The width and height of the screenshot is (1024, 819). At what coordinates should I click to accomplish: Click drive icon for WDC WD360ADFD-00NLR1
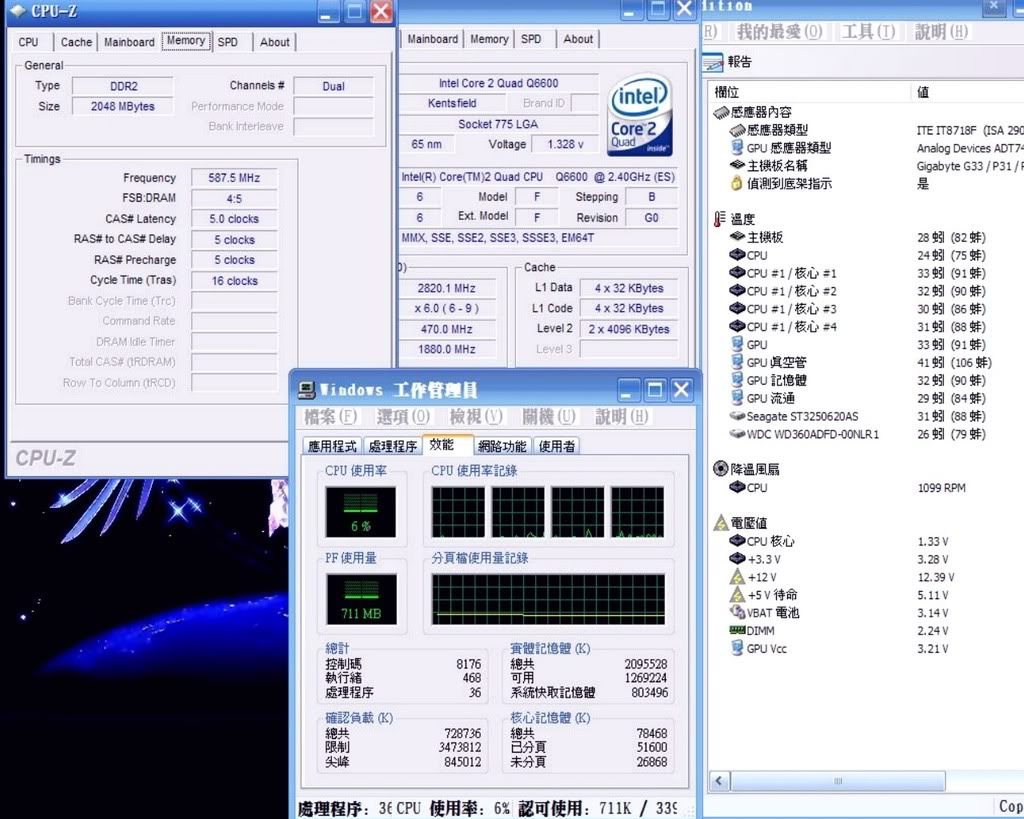pos(737,434)
